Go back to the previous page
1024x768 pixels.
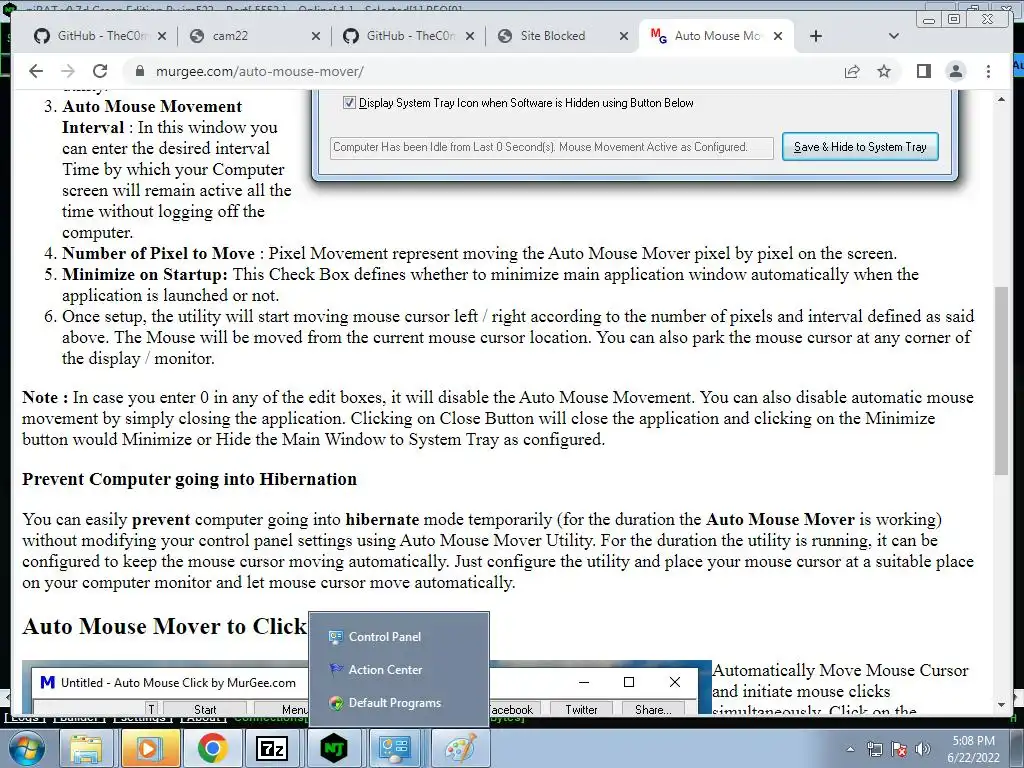click(36, 71)
